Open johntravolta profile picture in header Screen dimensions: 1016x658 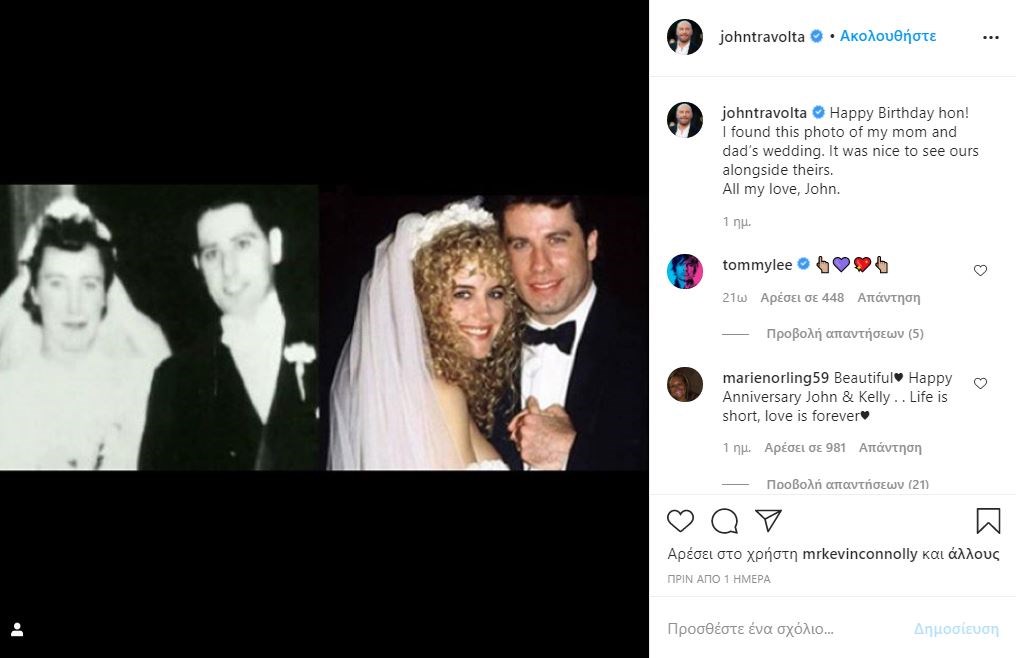pos(685,37)
